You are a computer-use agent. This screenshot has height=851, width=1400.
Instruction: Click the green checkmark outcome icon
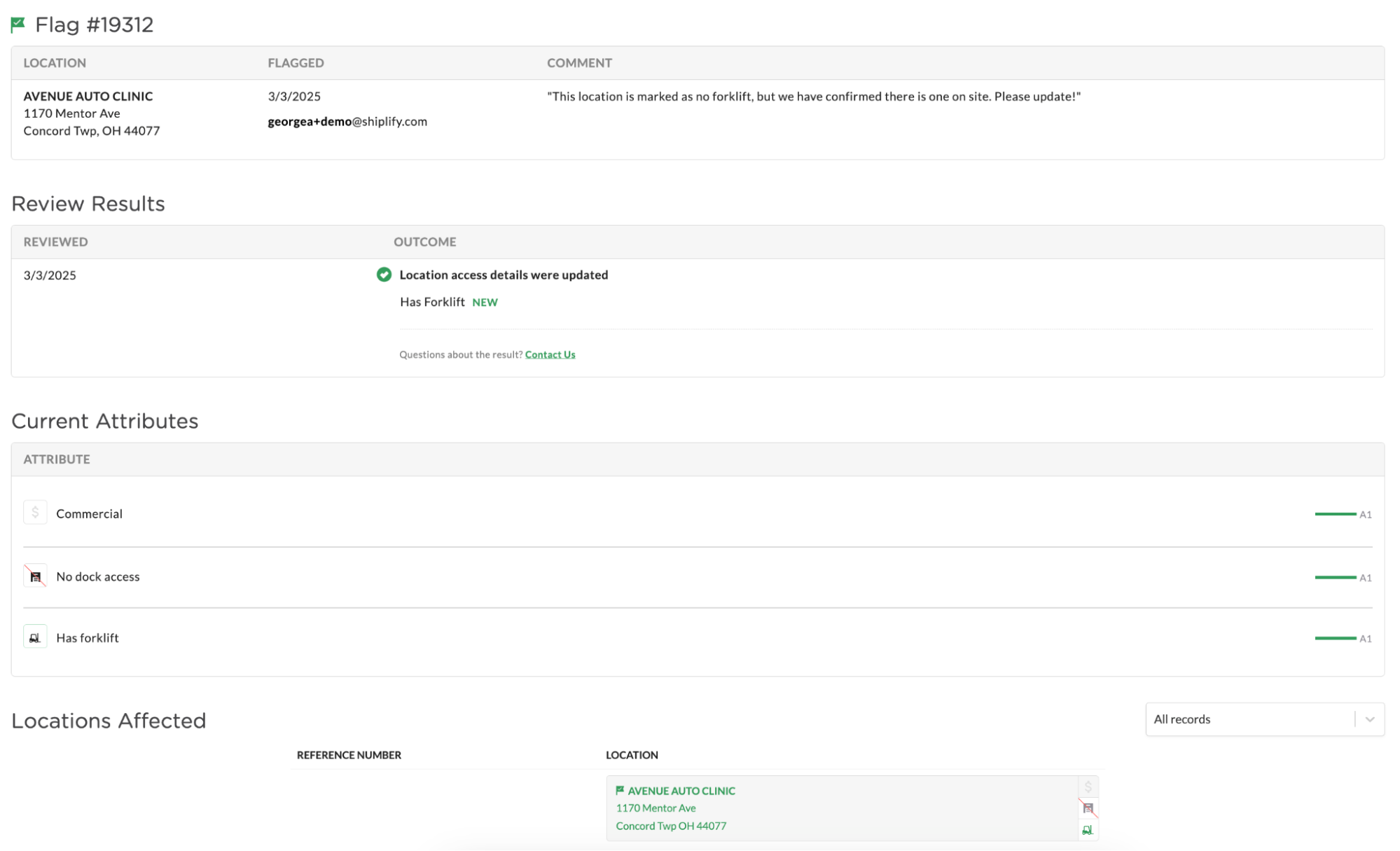tap(384, 275)
